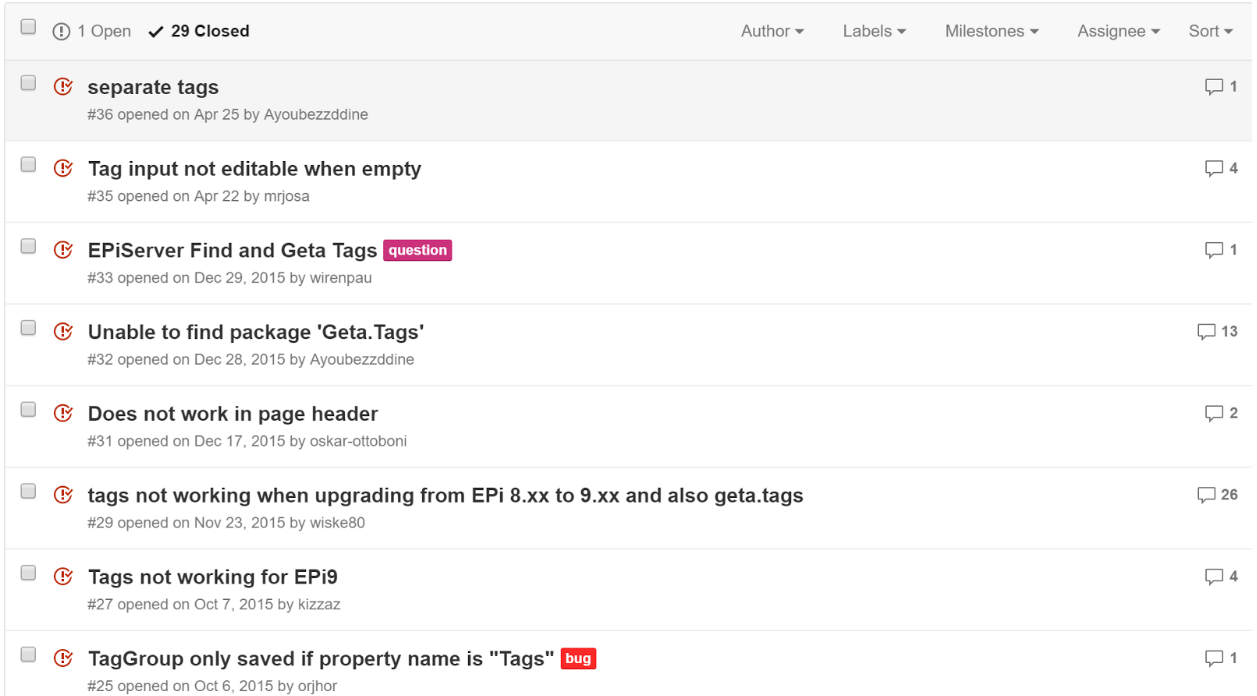1257x696 pixels.
Task: Visit author mrjosa's issues
Action: [x=286, y=196]
